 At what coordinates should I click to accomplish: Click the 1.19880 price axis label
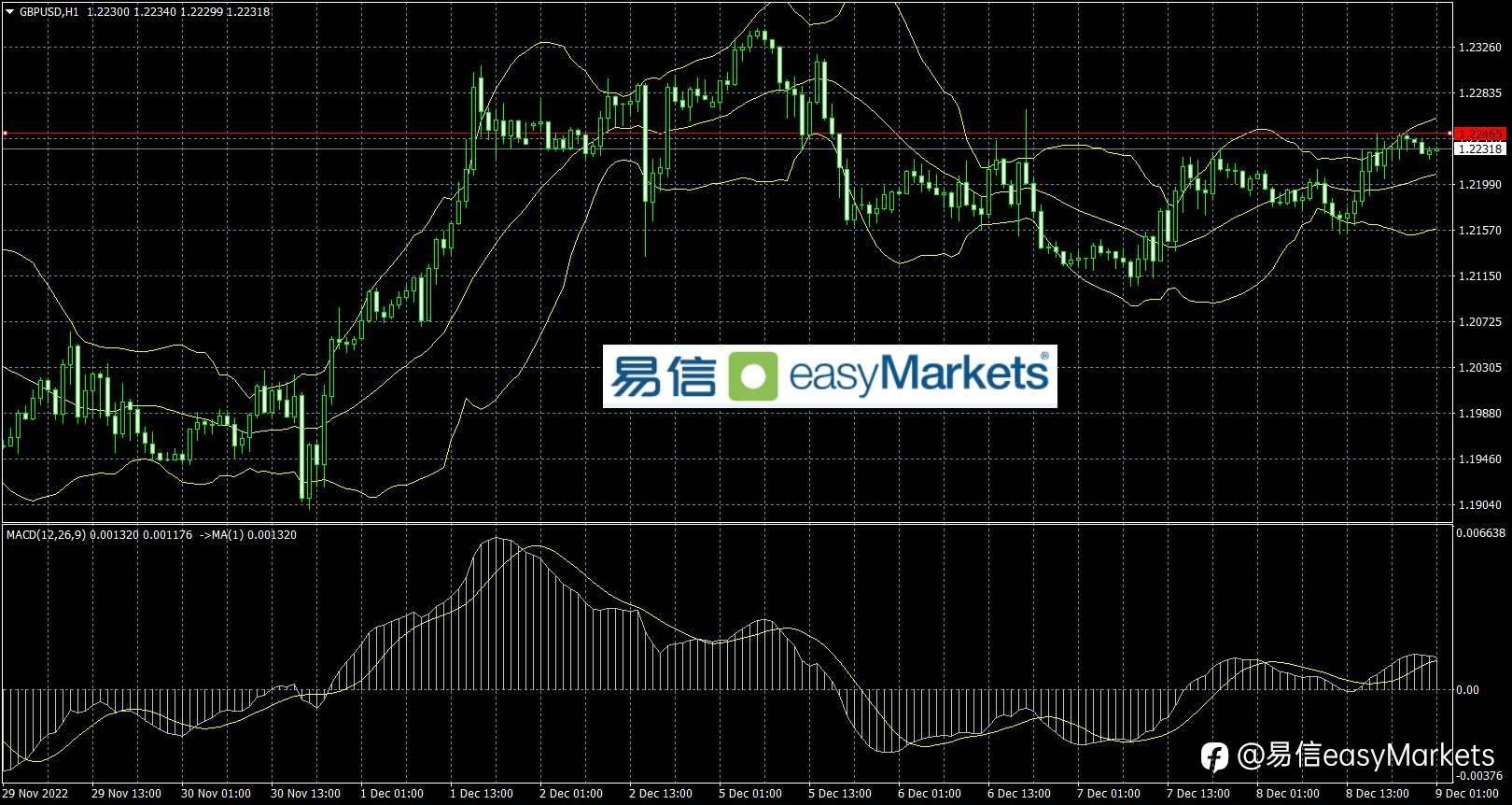coord(1479,414)
